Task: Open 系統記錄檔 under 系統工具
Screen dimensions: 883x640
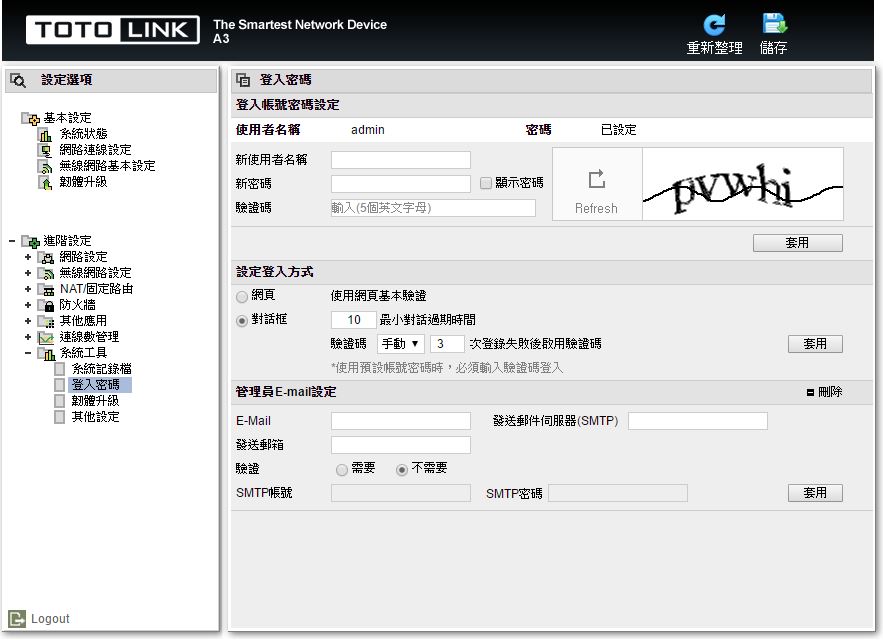Action: pyautogui.click(x=101, y=369)
